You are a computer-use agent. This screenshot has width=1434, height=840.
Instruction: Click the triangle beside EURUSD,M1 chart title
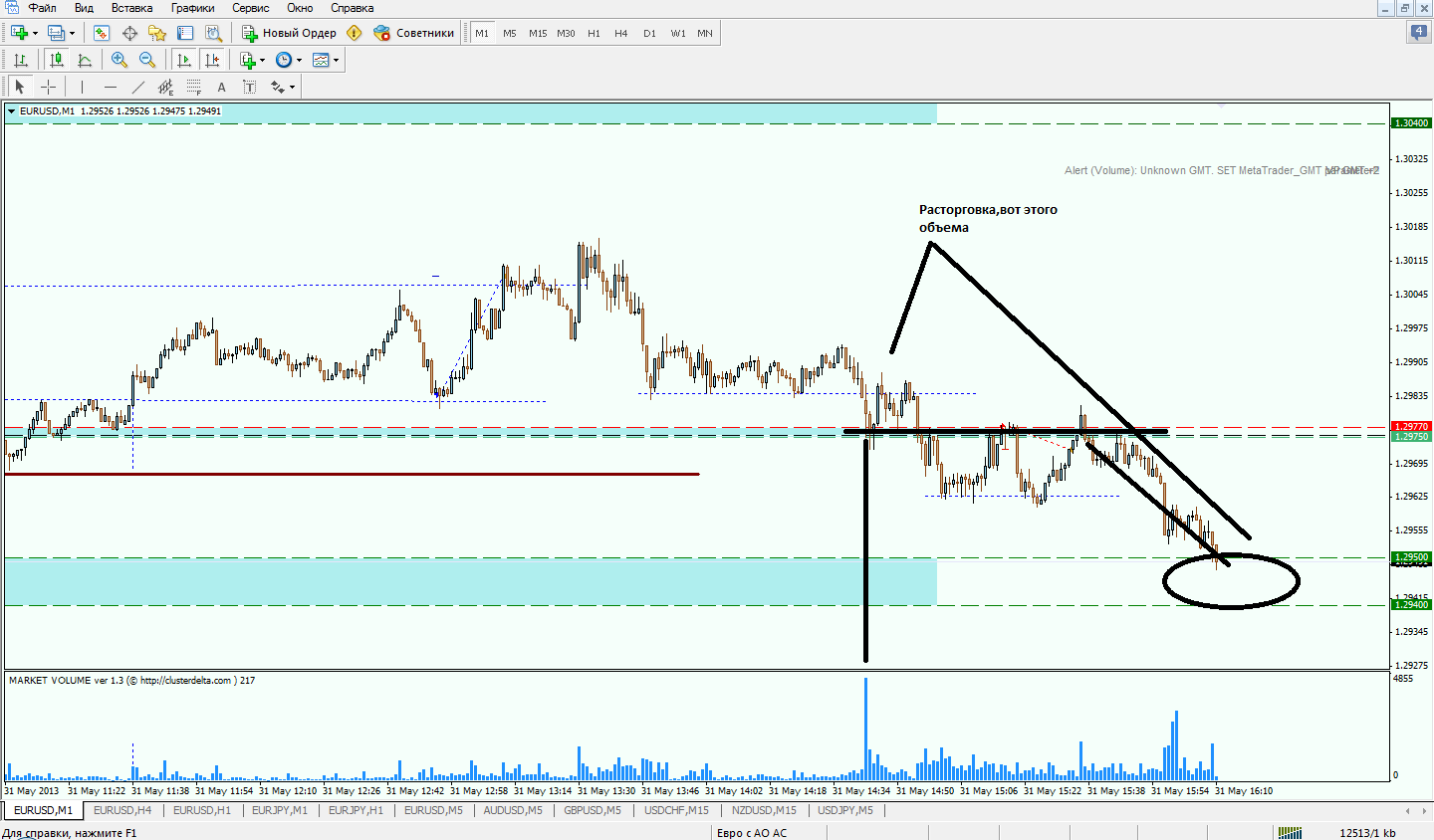click(12, 111)
